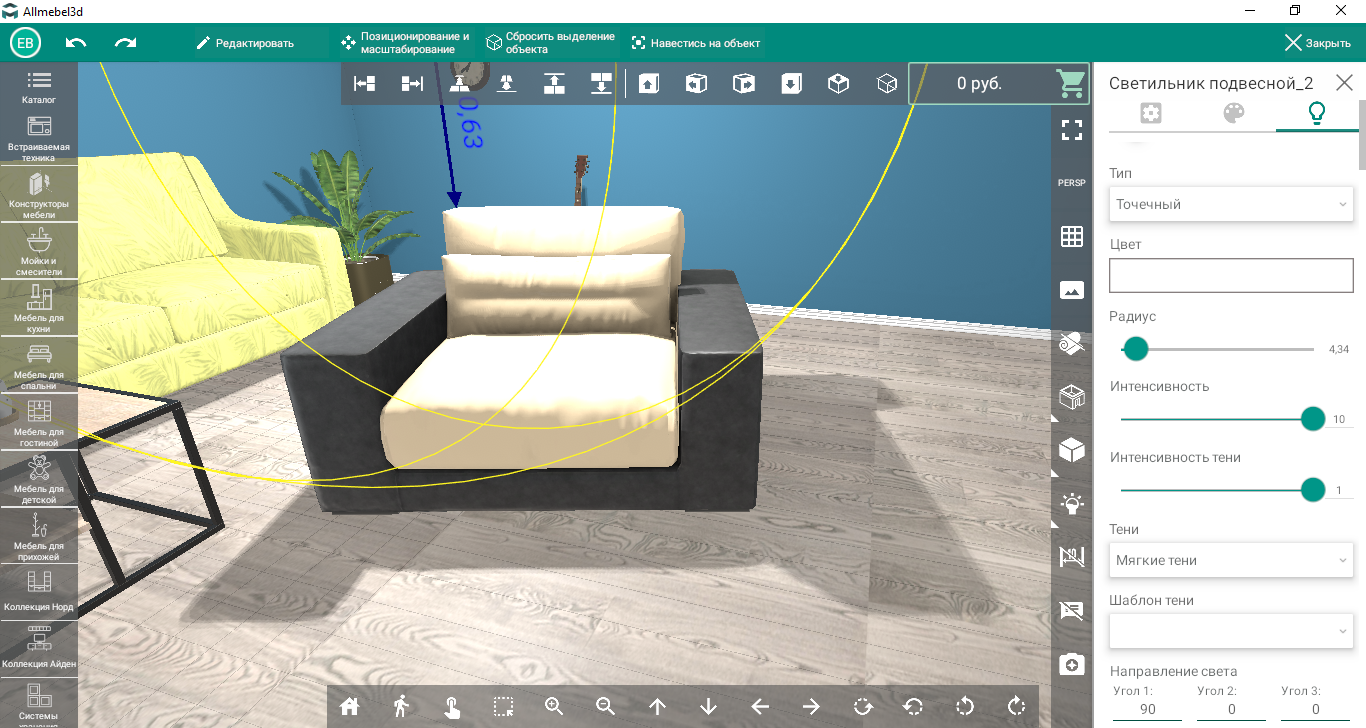Viewport: 1366px width, 728px height.
Task: Open the Тени dropdown Мягкие тени
Action: (x=1232, y=560)
